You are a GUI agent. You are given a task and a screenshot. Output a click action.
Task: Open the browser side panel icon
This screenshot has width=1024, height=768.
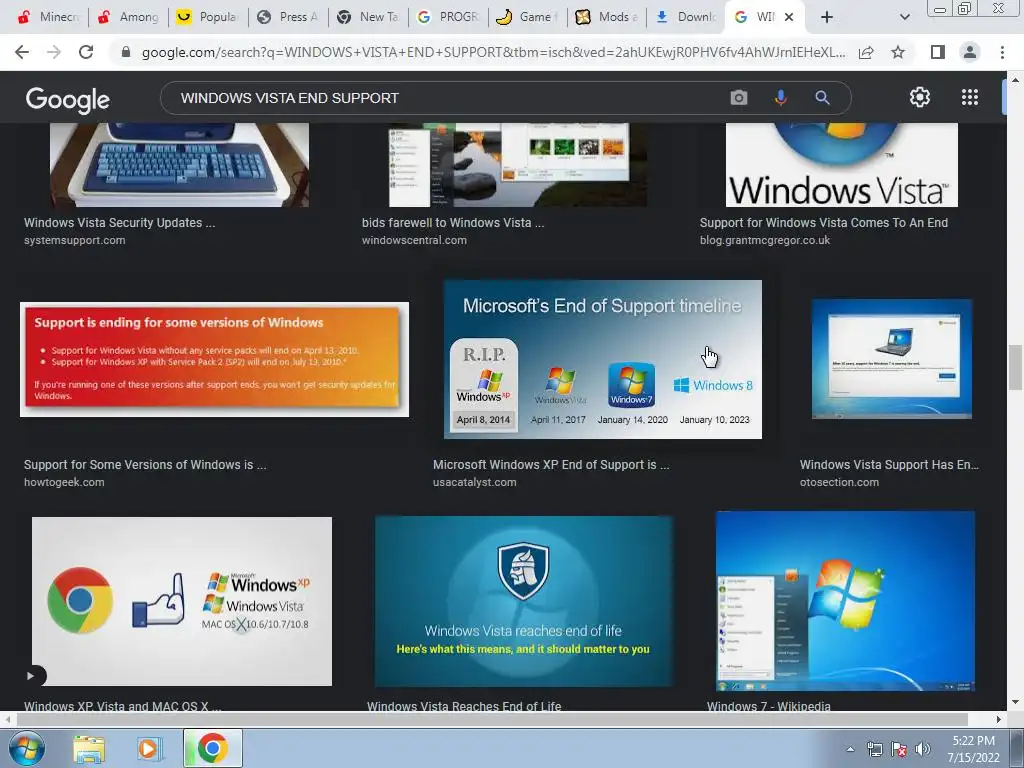[938, 52]
